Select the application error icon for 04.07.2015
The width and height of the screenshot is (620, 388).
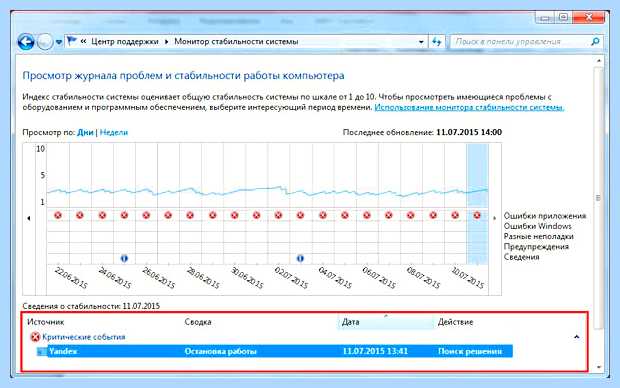tap(323, 215)
